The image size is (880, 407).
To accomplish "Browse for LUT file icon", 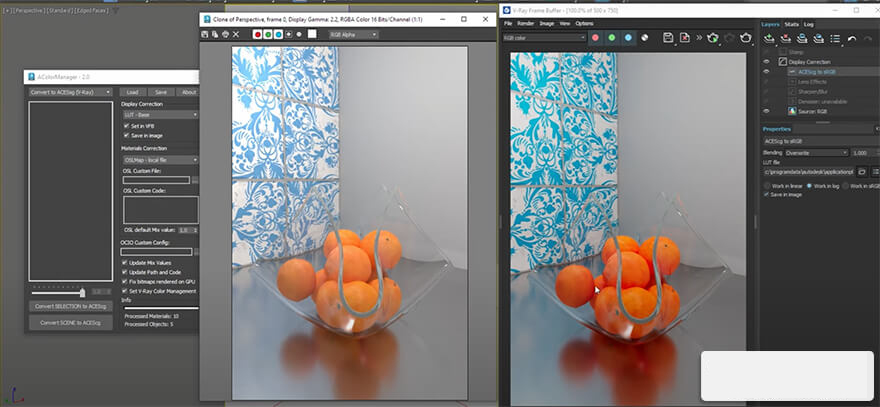I will pos(861,172).
